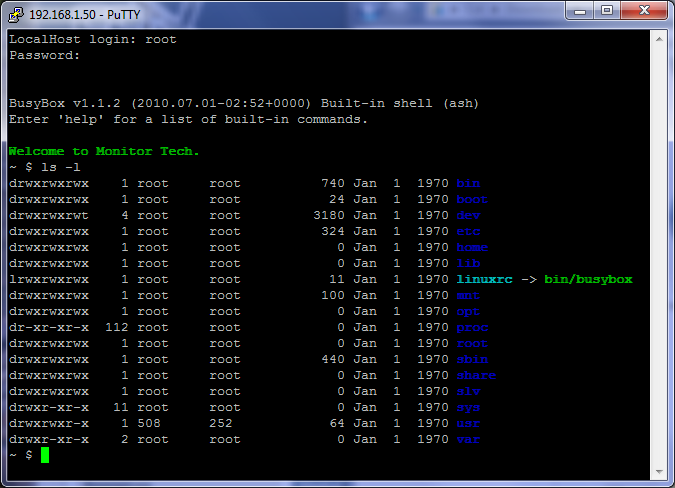Click the scrollbar down arrow

click(659, 472)
